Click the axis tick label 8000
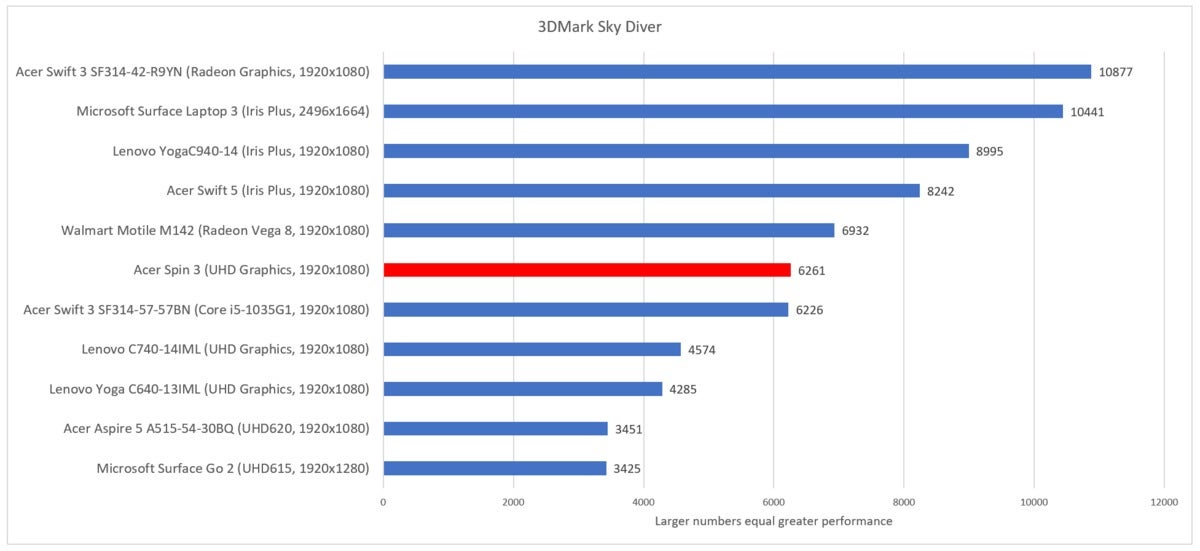 (903, 504)
